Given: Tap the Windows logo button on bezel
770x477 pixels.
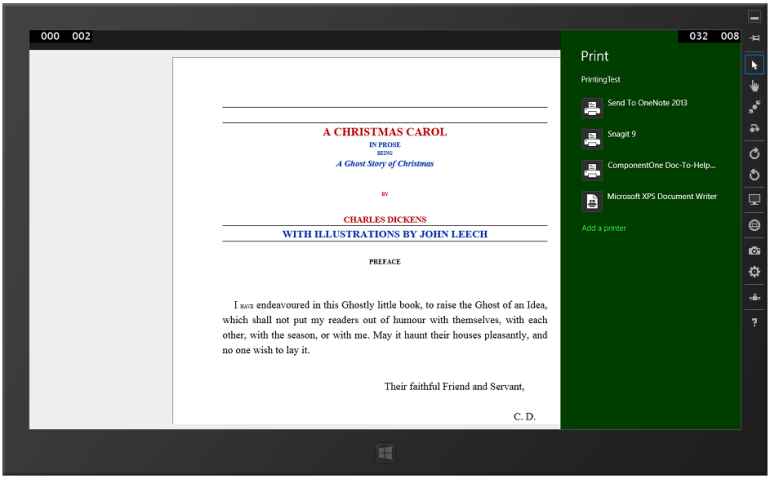Looking at the screenshot, I should click(385, 453).
